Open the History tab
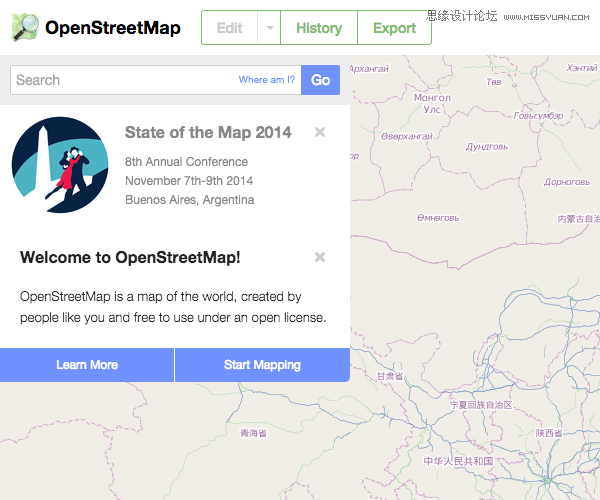 point(319,28)
